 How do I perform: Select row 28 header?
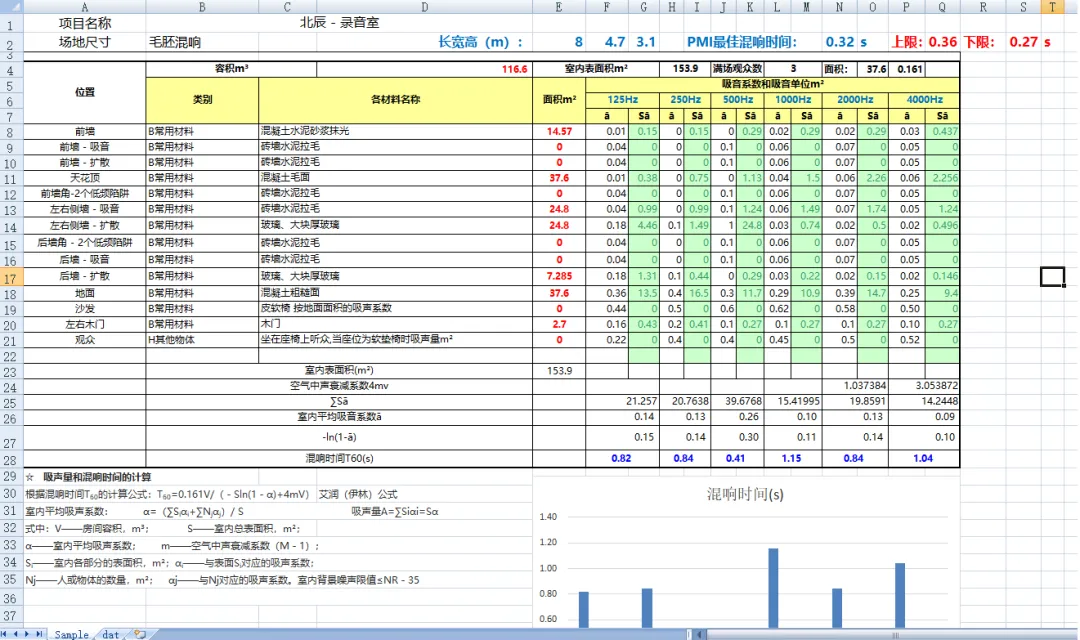click(x=10, y=460)
